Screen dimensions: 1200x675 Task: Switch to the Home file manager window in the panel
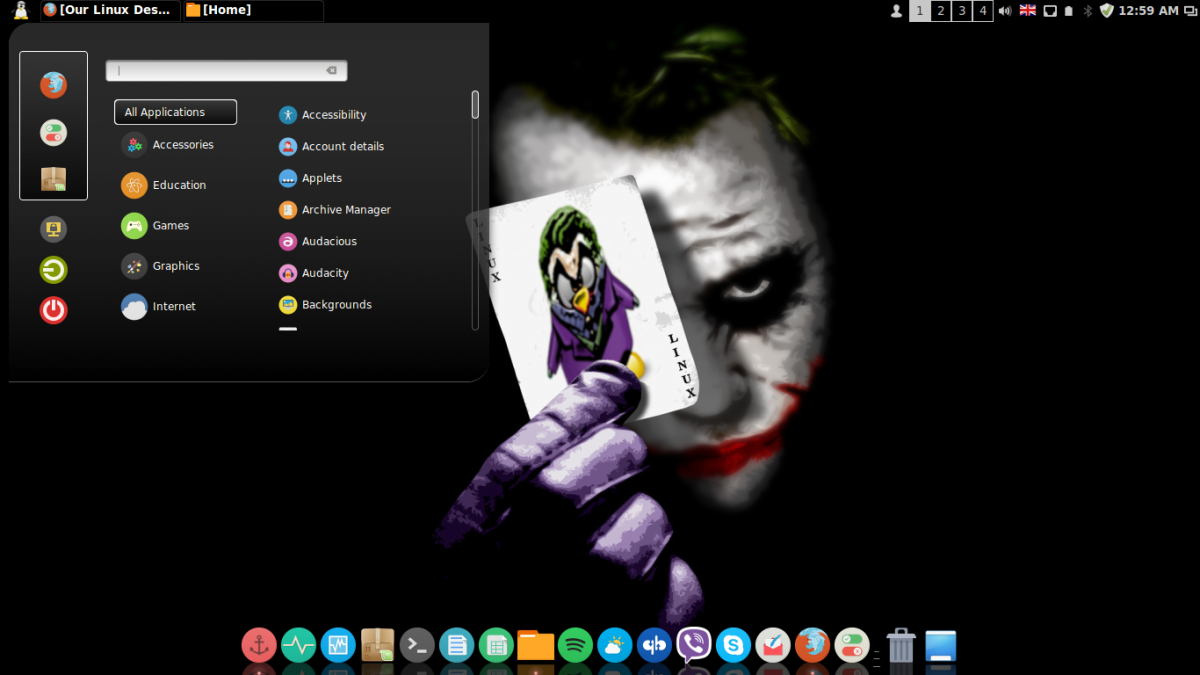[253, 11]
